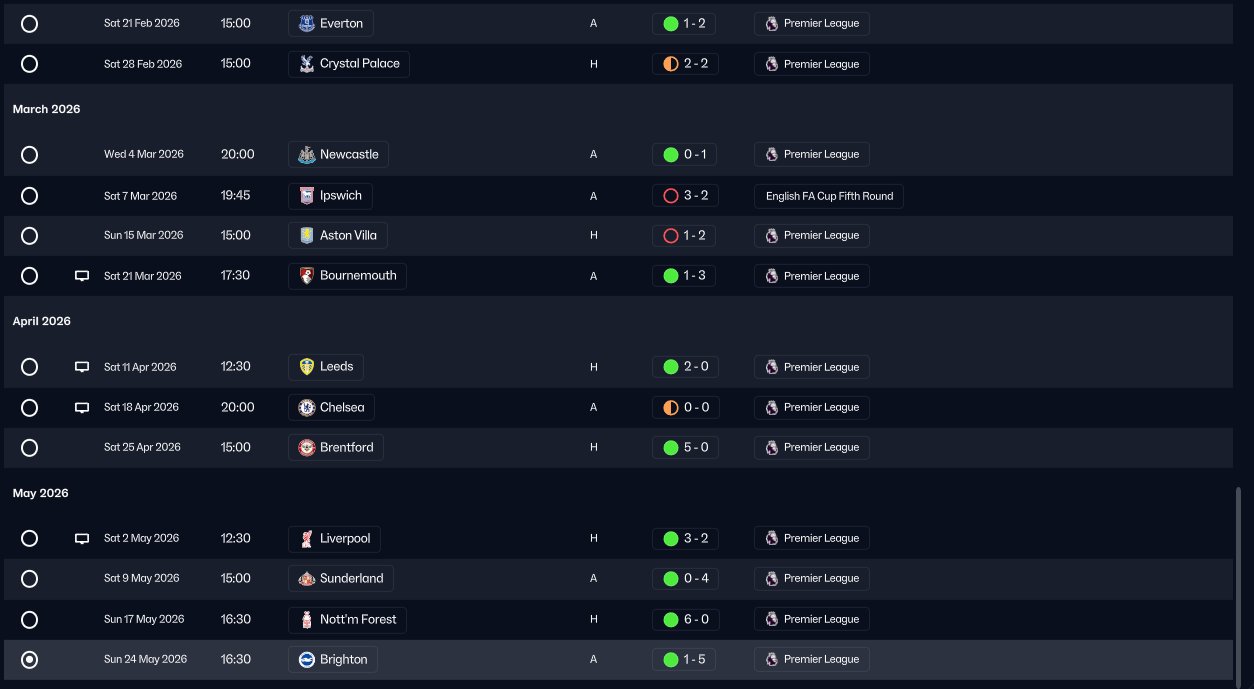Image resolution: width=1254 pixels, height=689 pixels.
Task: Click the TV broadcast icon for the Bournemouth match
Action: 82,276
